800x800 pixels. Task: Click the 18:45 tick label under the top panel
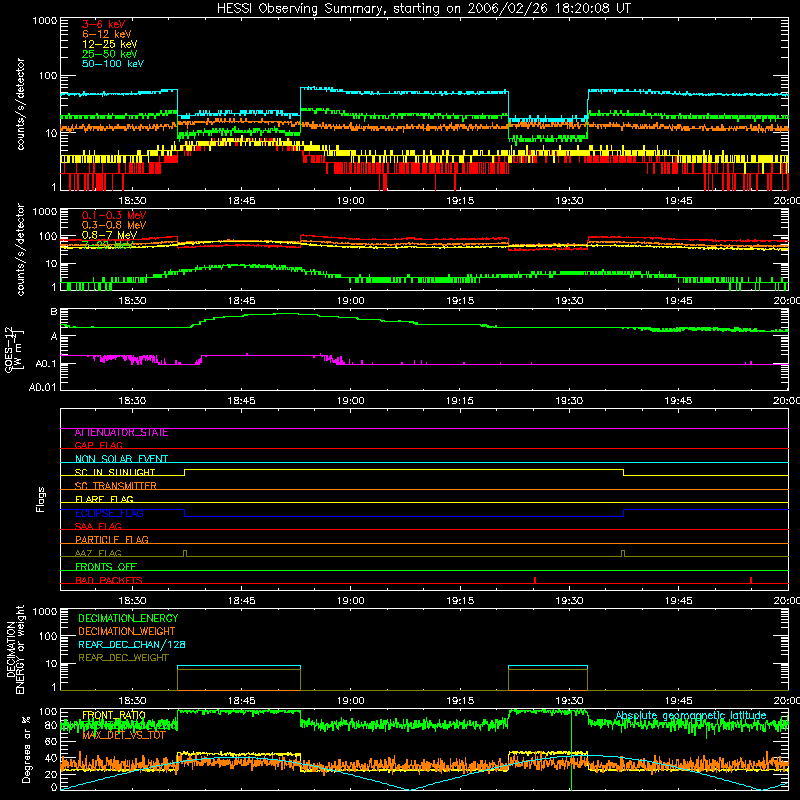241,201
